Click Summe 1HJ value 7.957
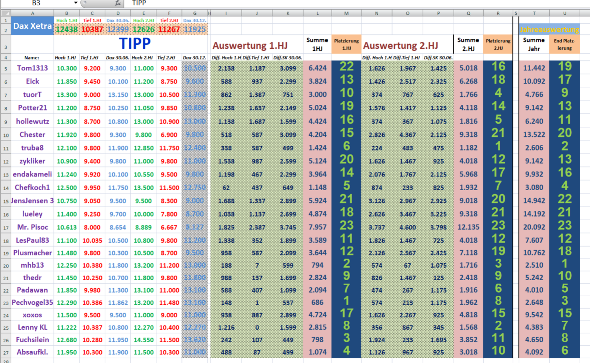The width and height of the screenshot is (590, 363). [317, 227]
